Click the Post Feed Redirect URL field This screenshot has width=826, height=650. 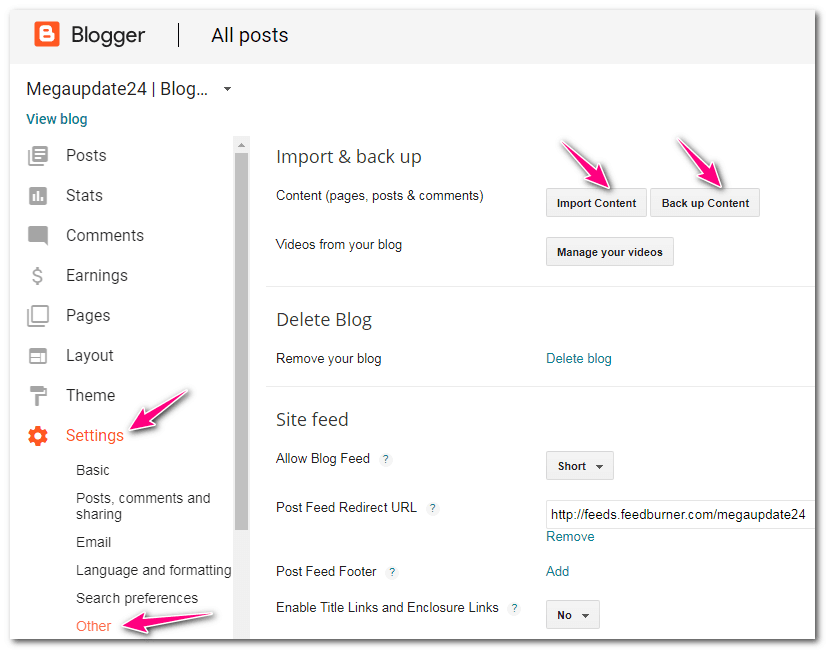click(x=680, y=514)
